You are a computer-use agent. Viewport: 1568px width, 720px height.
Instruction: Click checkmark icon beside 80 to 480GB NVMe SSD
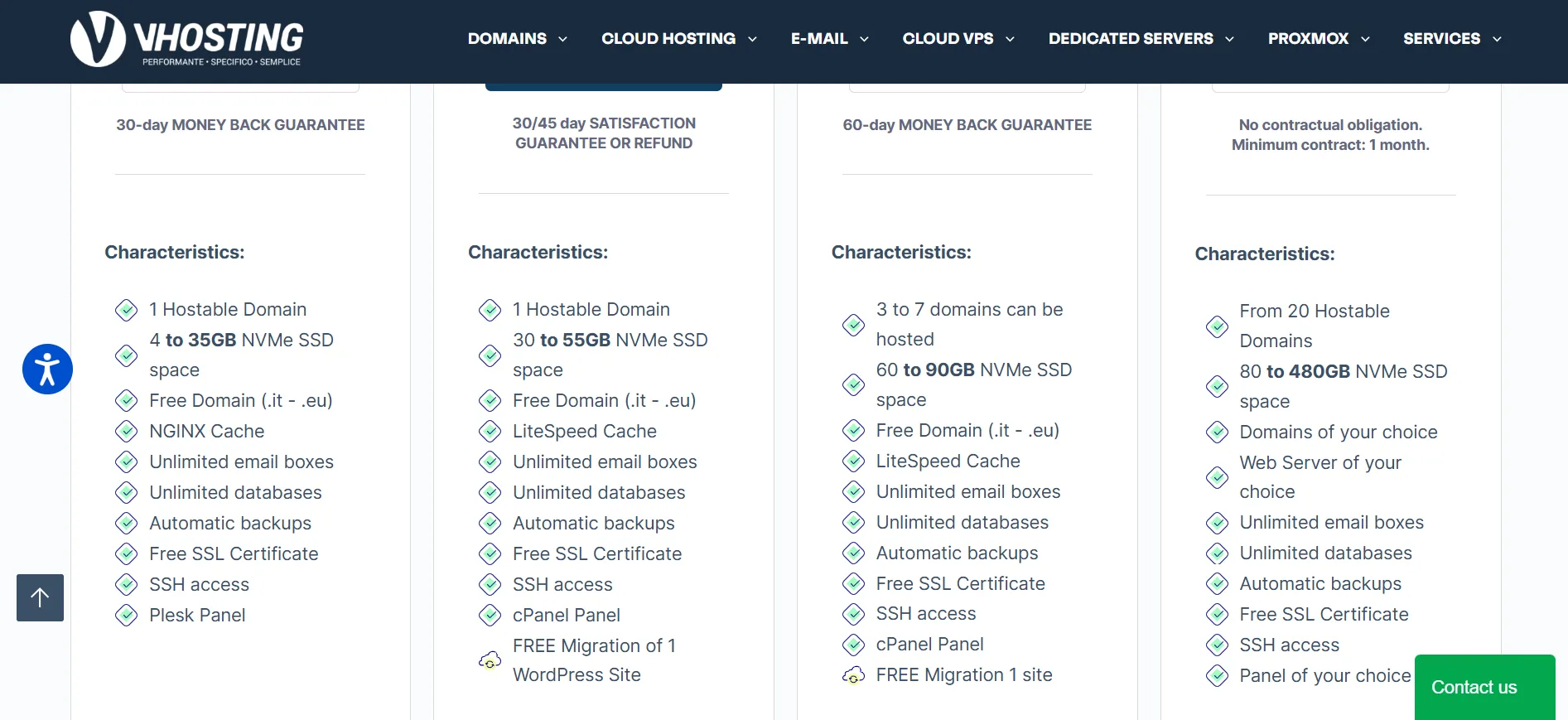(x=1217, y=386)
